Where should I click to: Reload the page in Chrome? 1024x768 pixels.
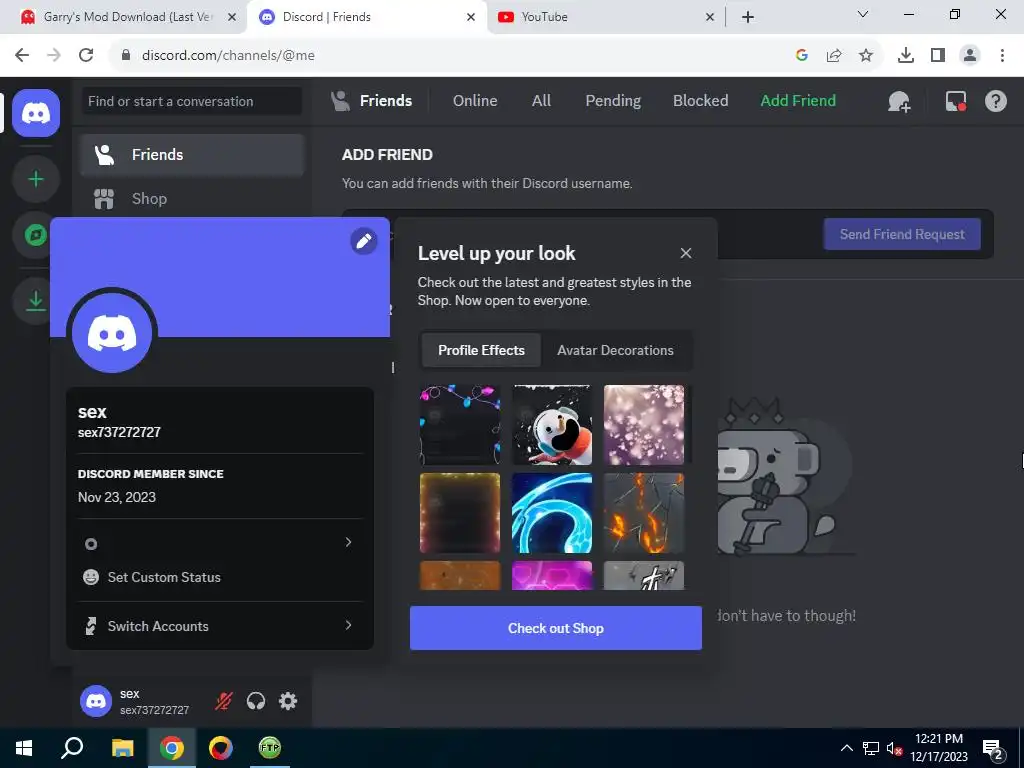click(x=86, y=55)
